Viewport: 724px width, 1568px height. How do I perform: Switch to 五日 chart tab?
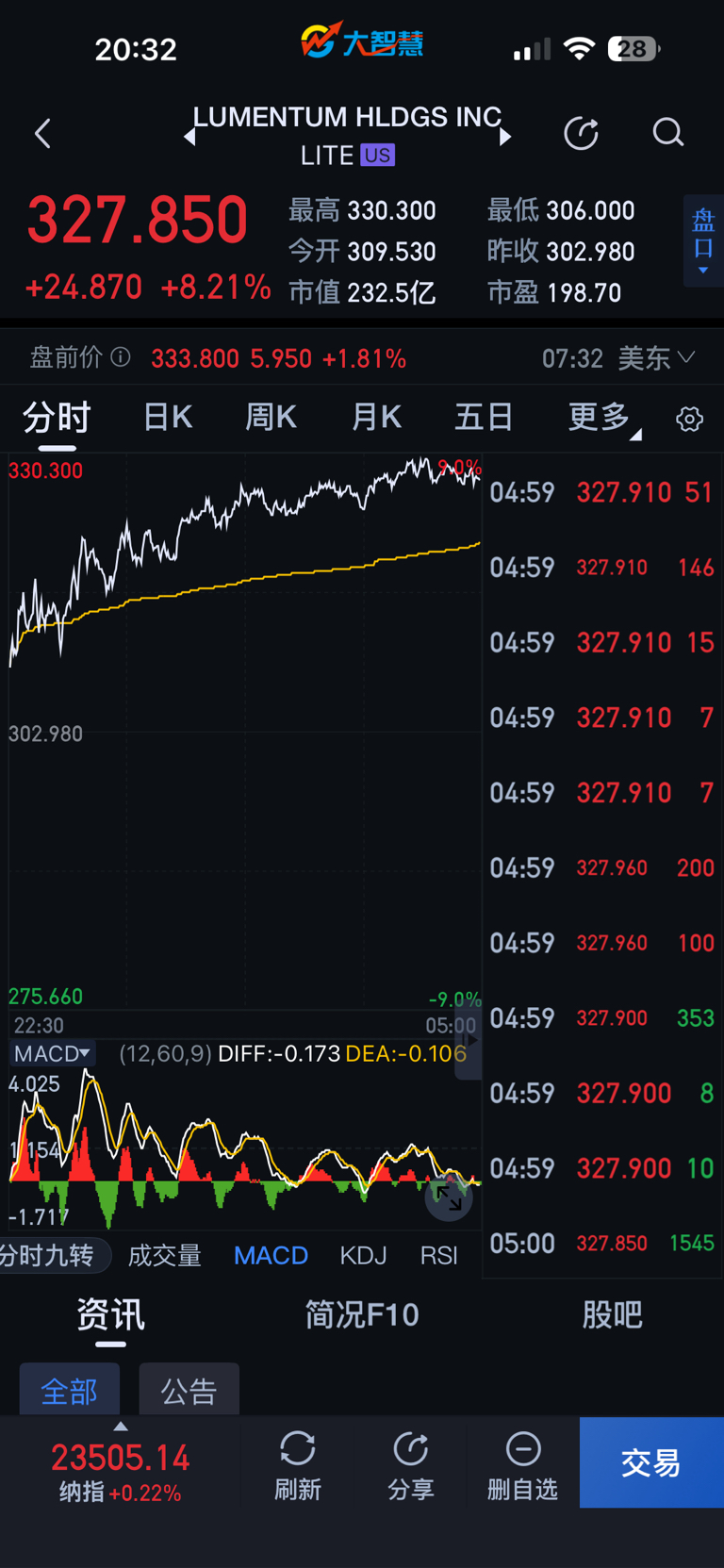pos(484,417)
